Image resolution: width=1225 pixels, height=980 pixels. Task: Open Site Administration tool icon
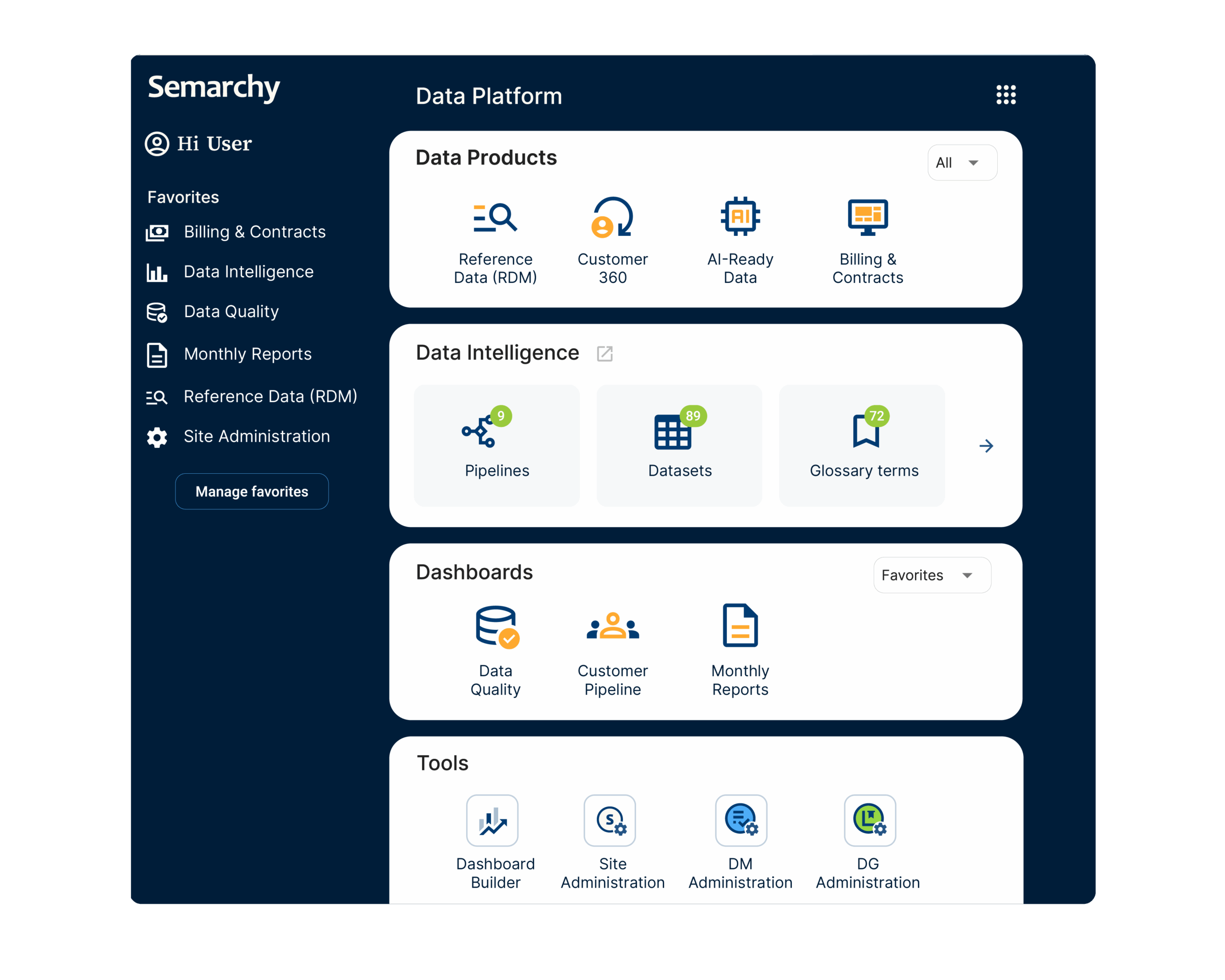[609, 820]
